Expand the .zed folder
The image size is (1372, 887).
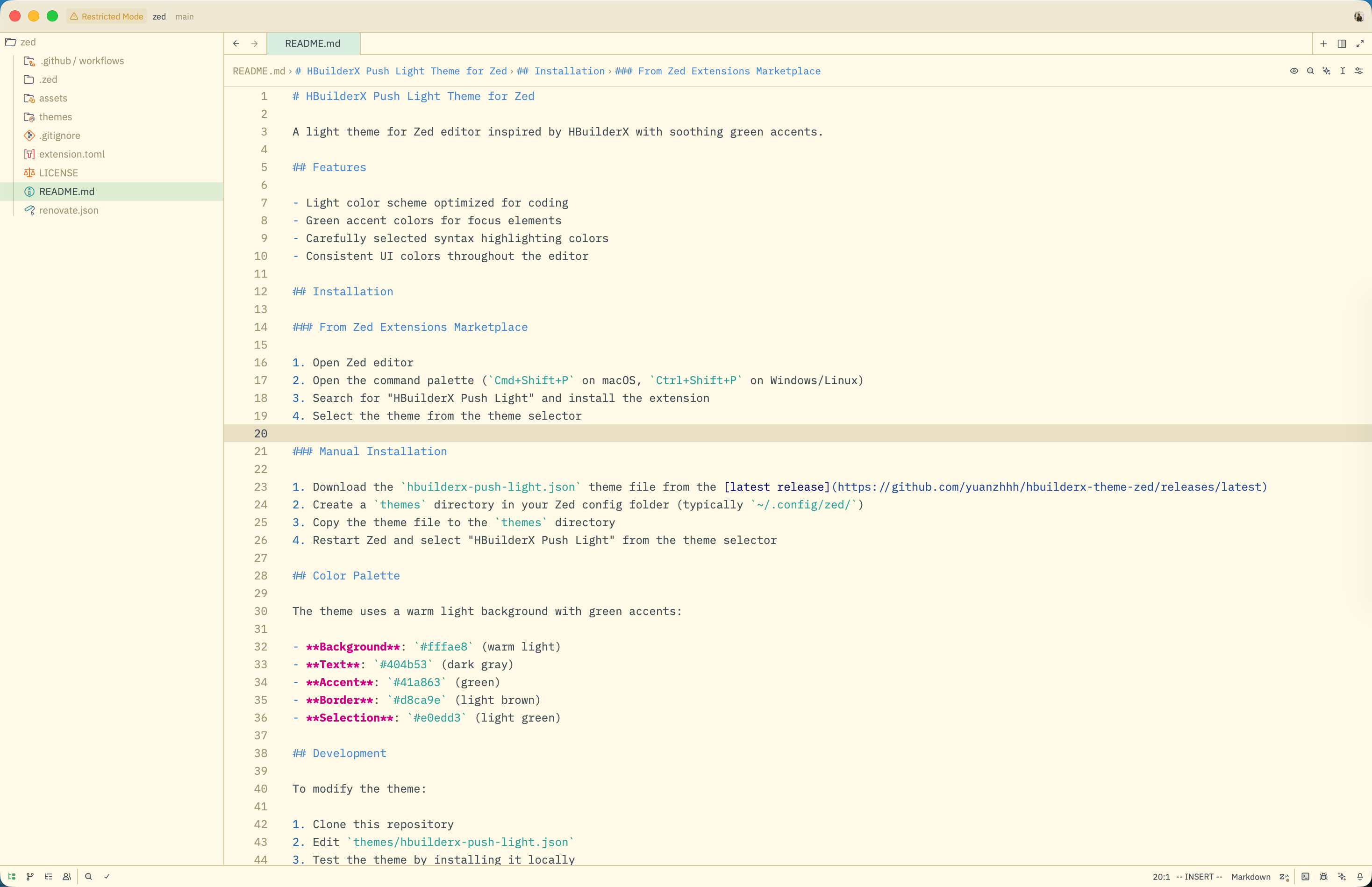coord(112,79)
